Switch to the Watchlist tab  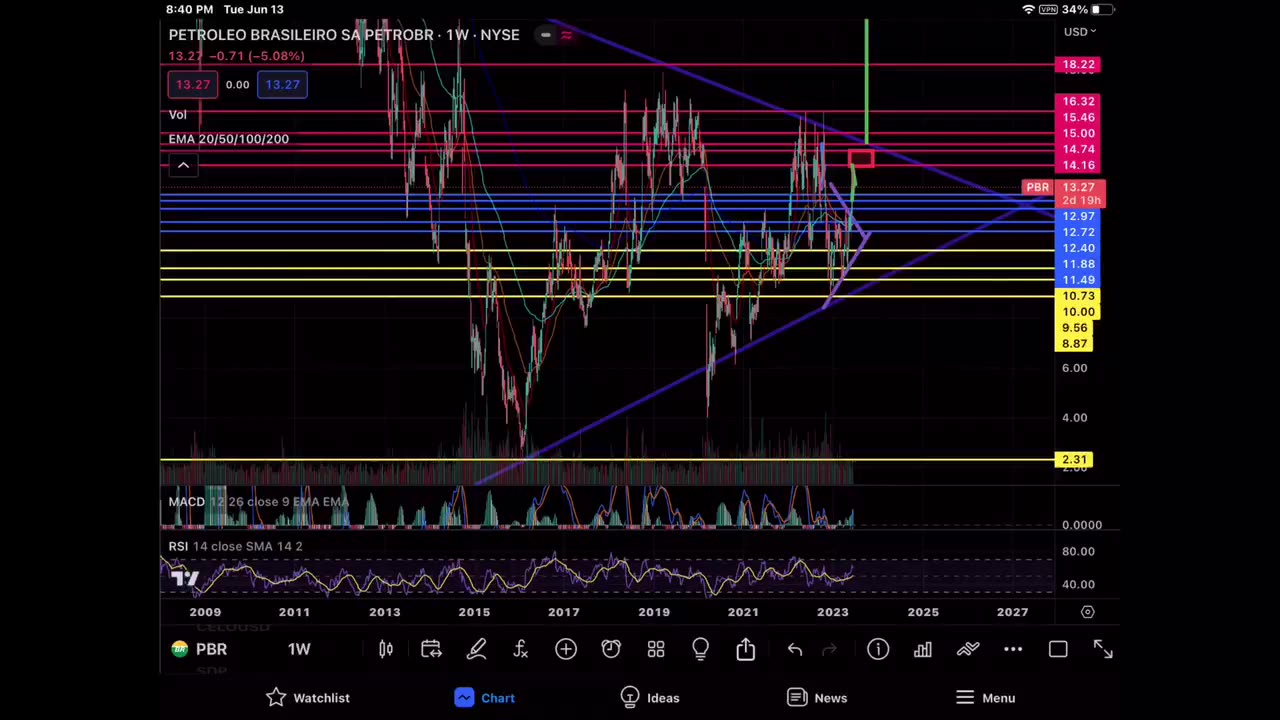coord(308,698)
